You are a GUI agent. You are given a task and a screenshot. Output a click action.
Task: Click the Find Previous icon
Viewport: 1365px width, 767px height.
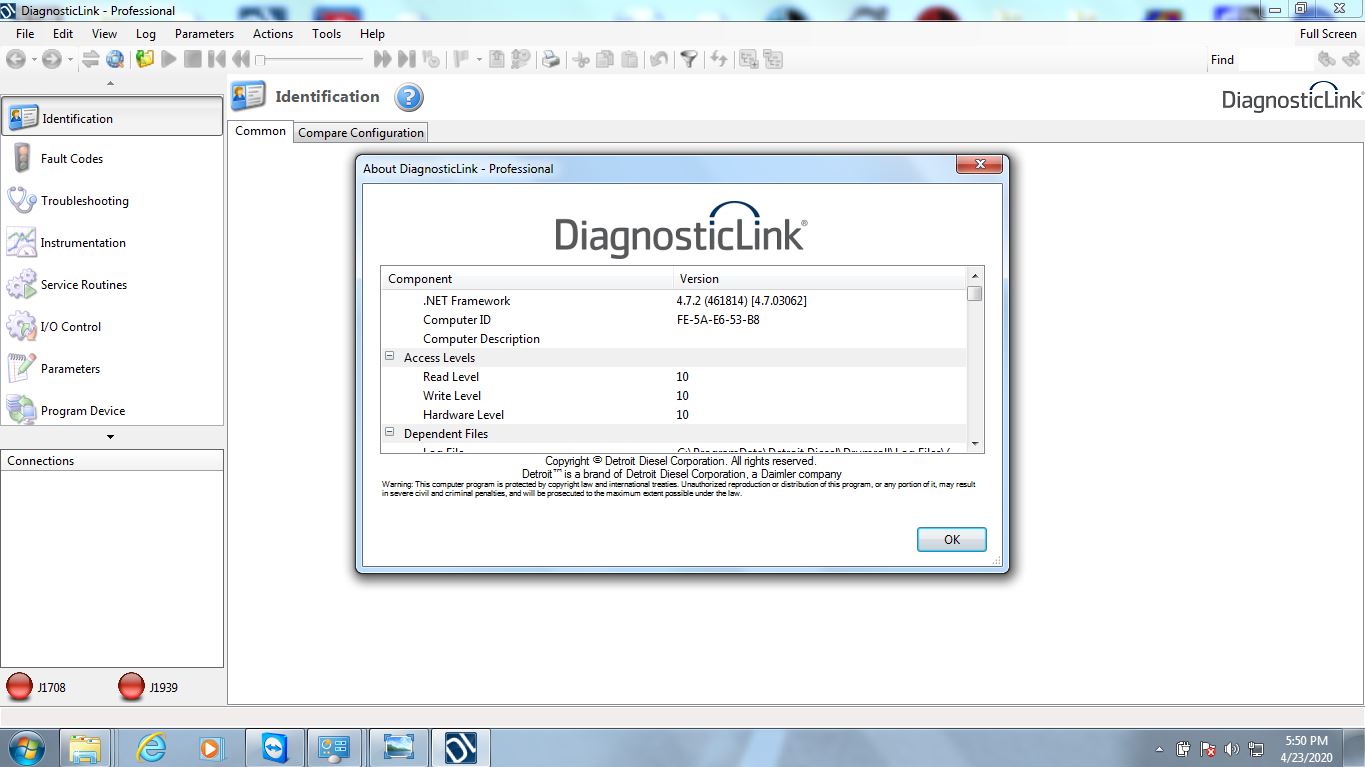click(1327, 60)
